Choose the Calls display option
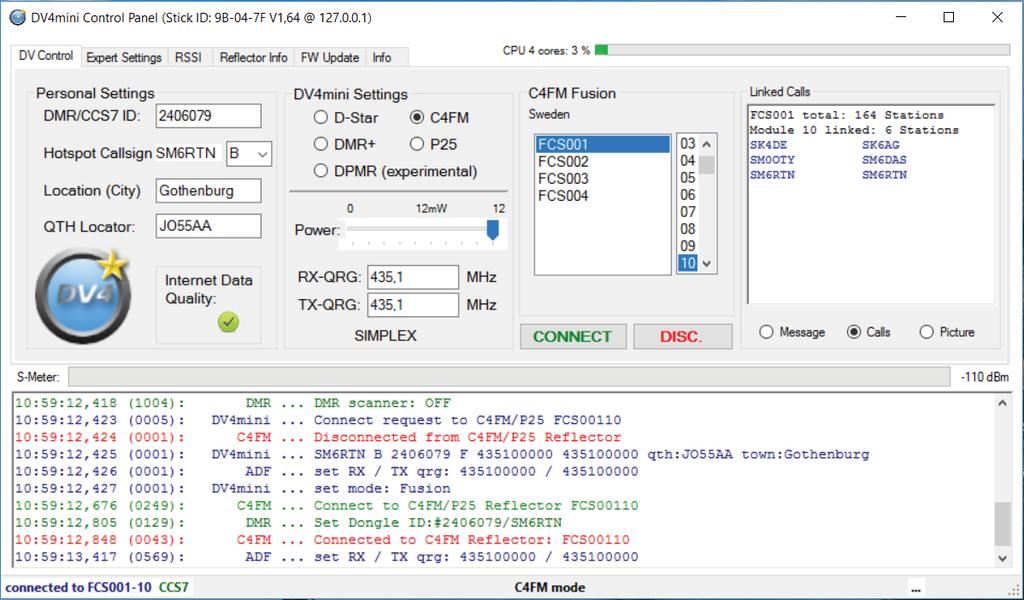This screenshot has height=600, width=1024. tap(854, 332)
